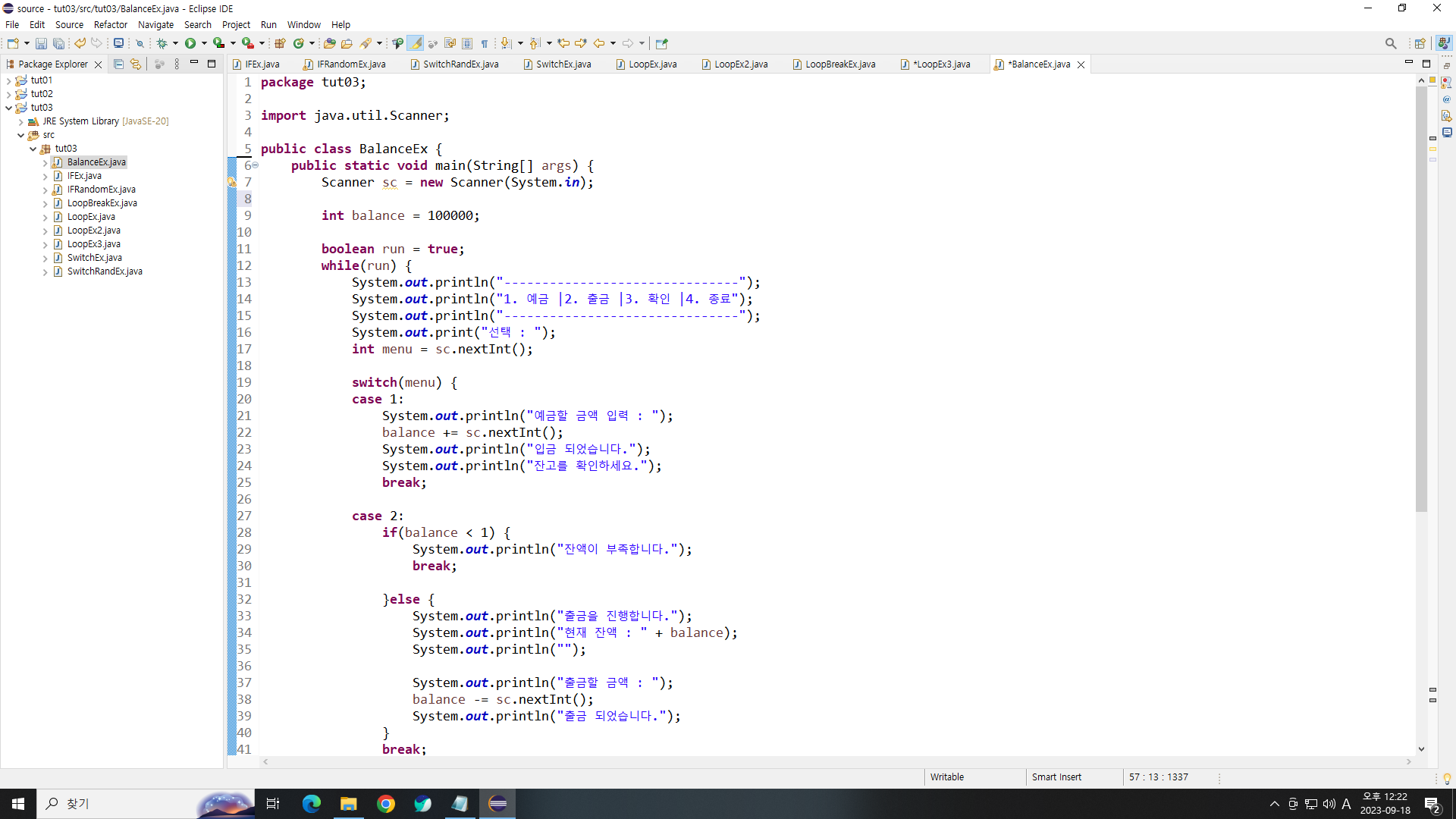Switch to the LoopBreakEx.java tab
Viewport: 1456px width, 819px height.
coord(839,64)
